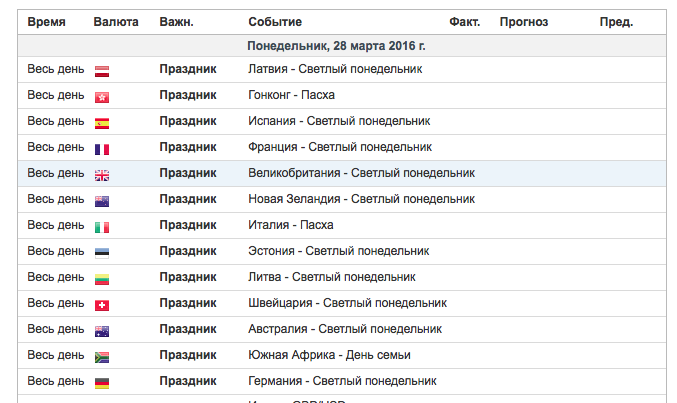Click Весь день in the Латвия row

[56, 69]
